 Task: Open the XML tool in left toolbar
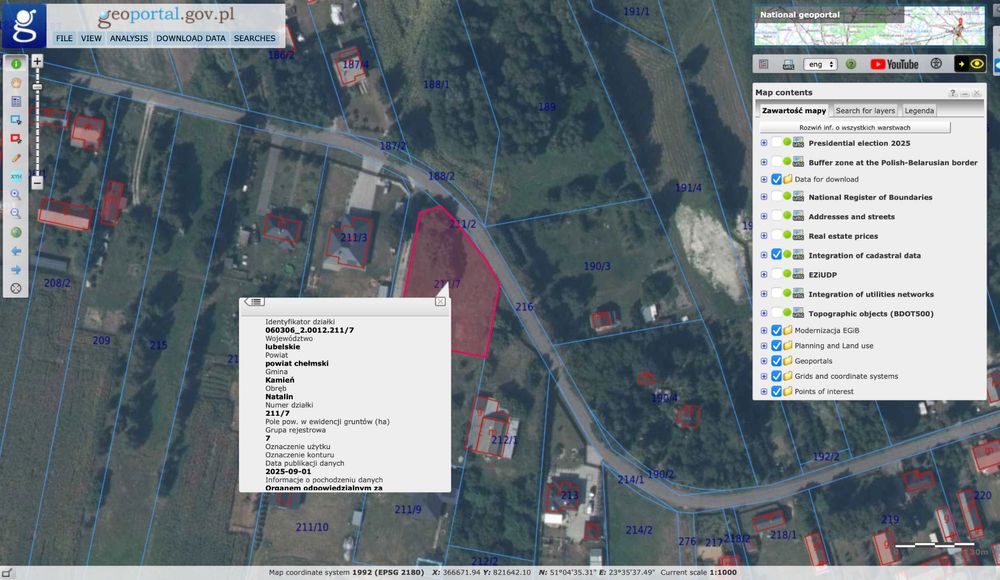point(16,176)
